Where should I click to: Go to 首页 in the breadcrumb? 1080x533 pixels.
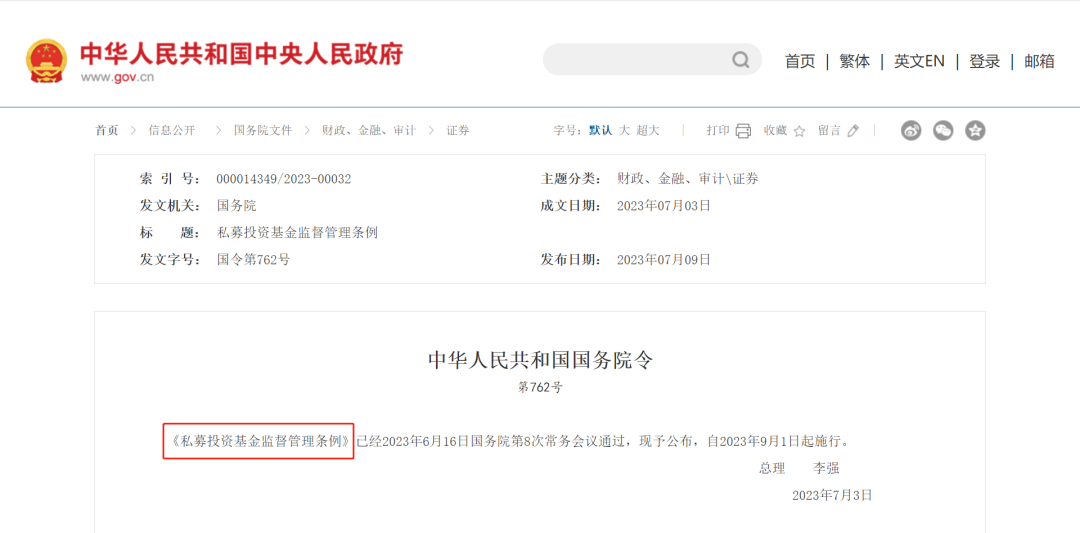pos(107,130)
